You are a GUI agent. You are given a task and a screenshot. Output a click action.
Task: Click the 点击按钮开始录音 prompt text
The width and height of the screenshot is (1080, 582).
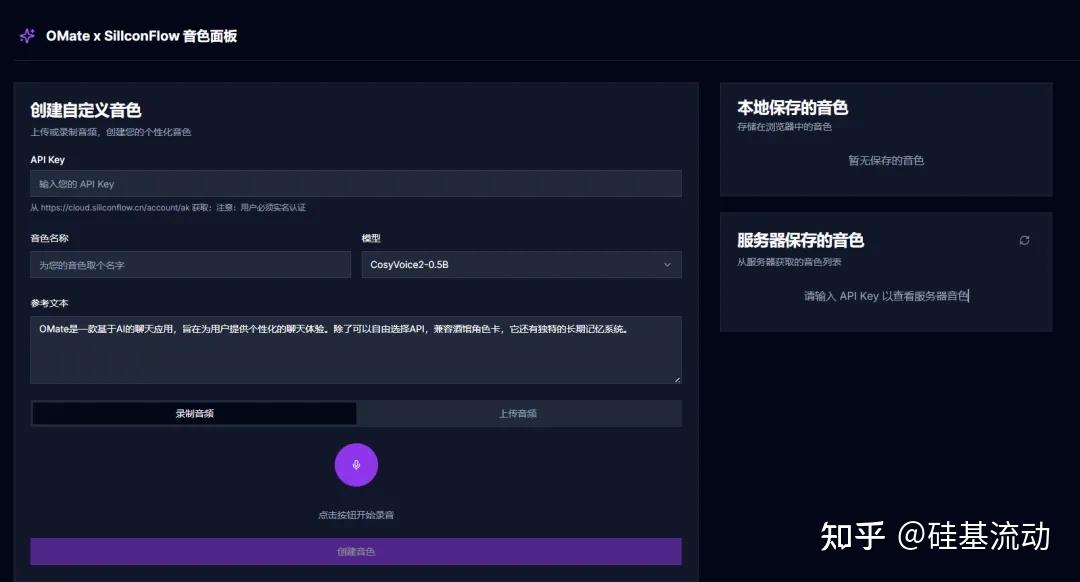click(x=356, y=513)
